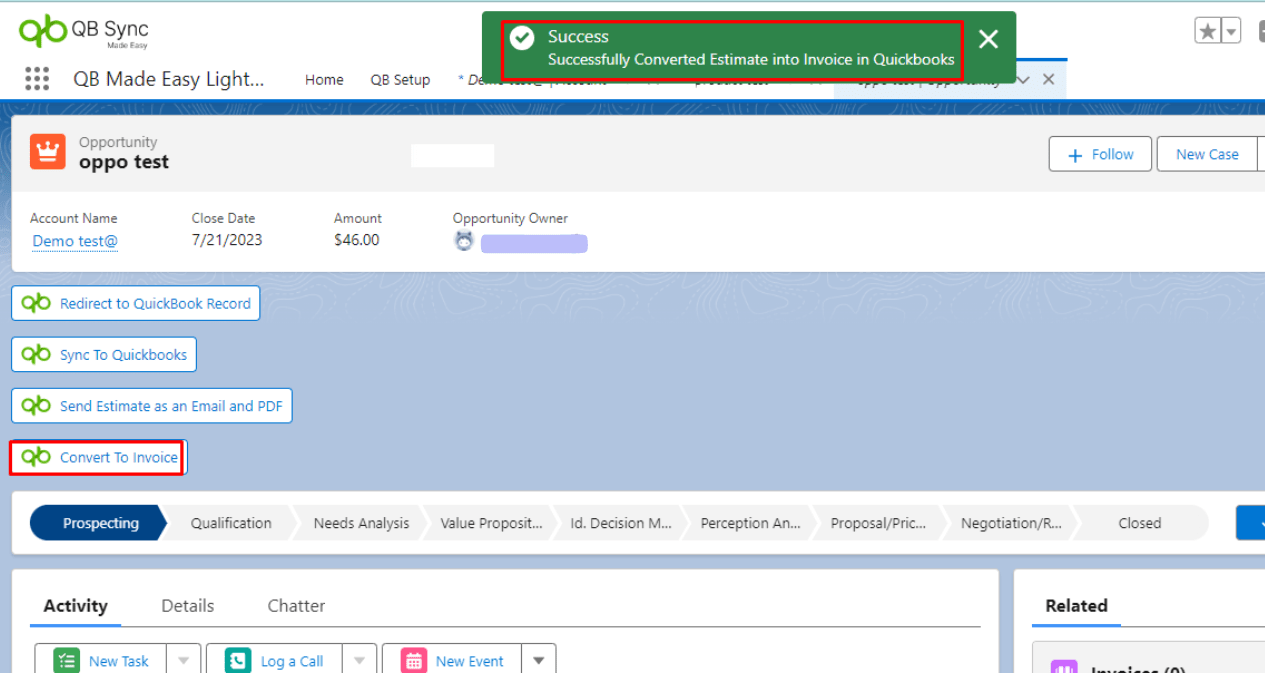Click the Amount value $46.00

coord(357,240)
